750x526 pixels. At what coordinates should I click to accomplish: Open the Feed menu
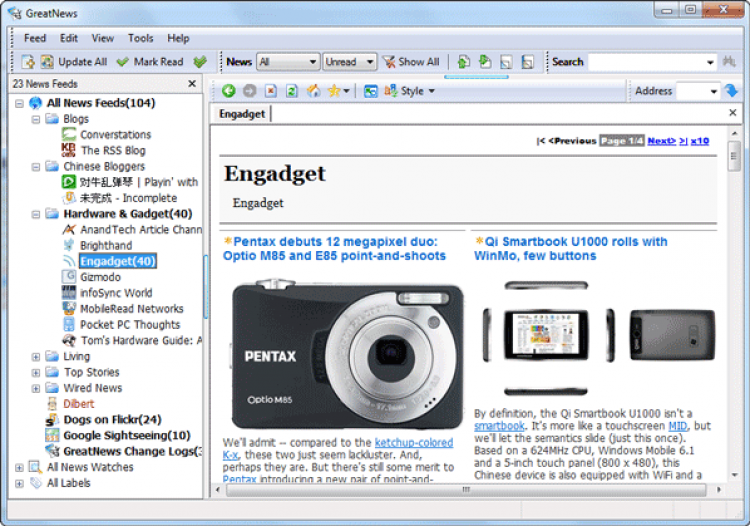tap(35, 38)
